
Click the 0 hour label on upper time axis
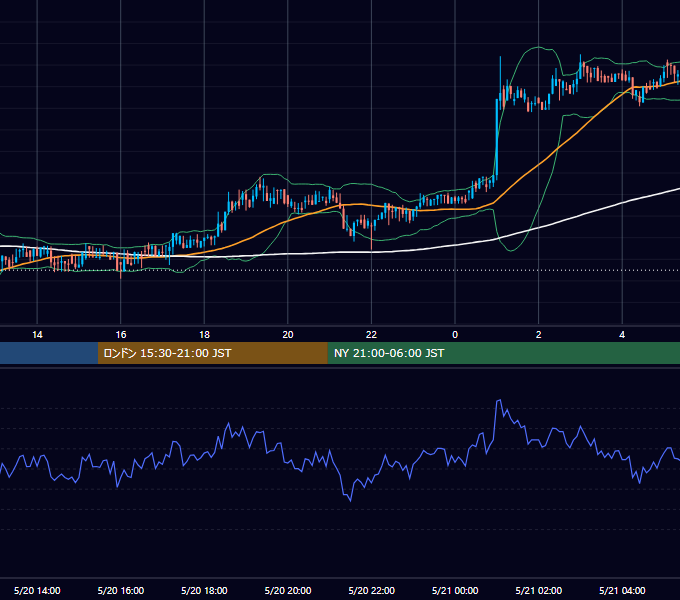[x=455, y=335]
